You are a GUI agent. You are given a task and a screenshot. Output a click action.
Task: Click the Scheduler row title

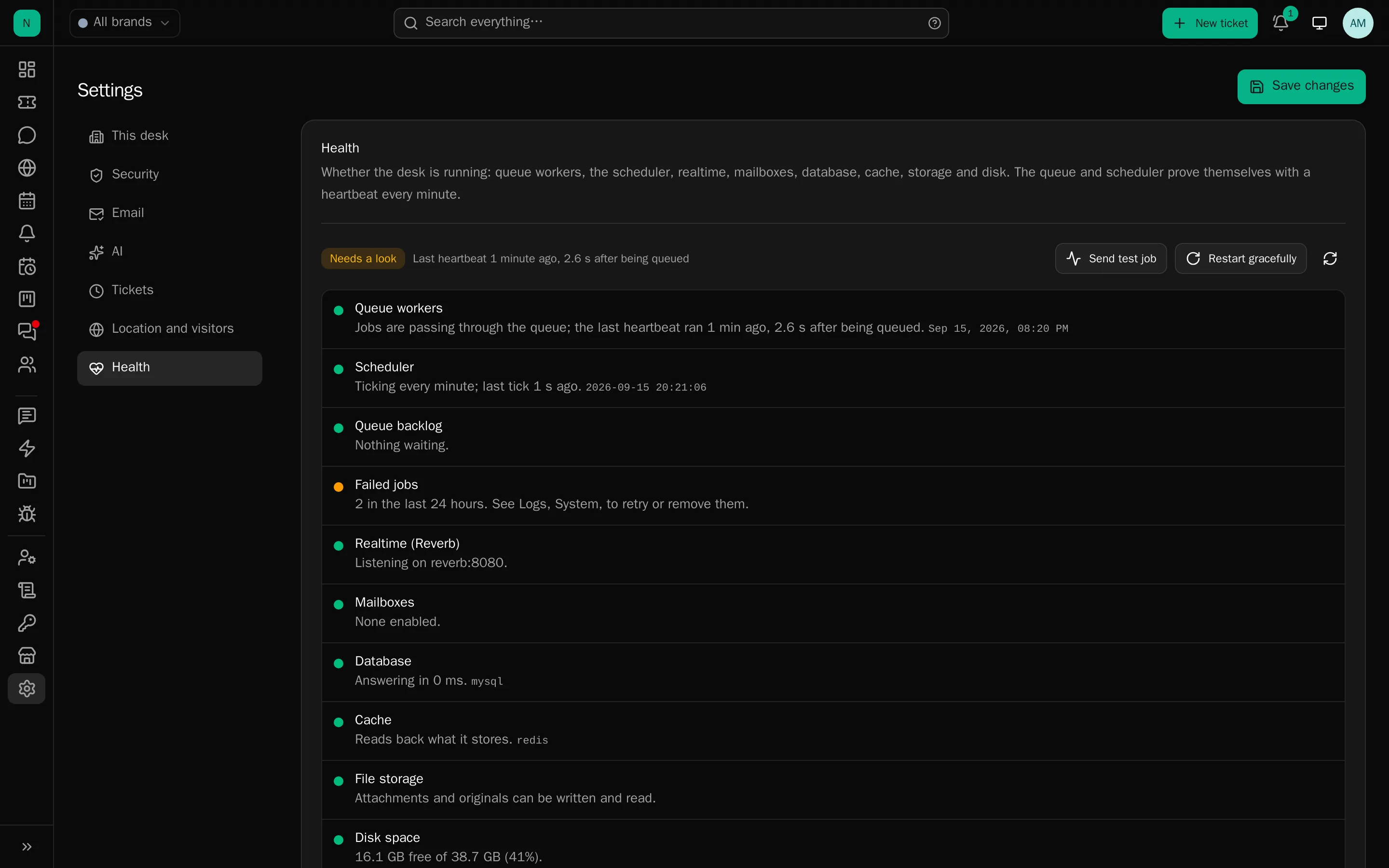click(384, 367)
